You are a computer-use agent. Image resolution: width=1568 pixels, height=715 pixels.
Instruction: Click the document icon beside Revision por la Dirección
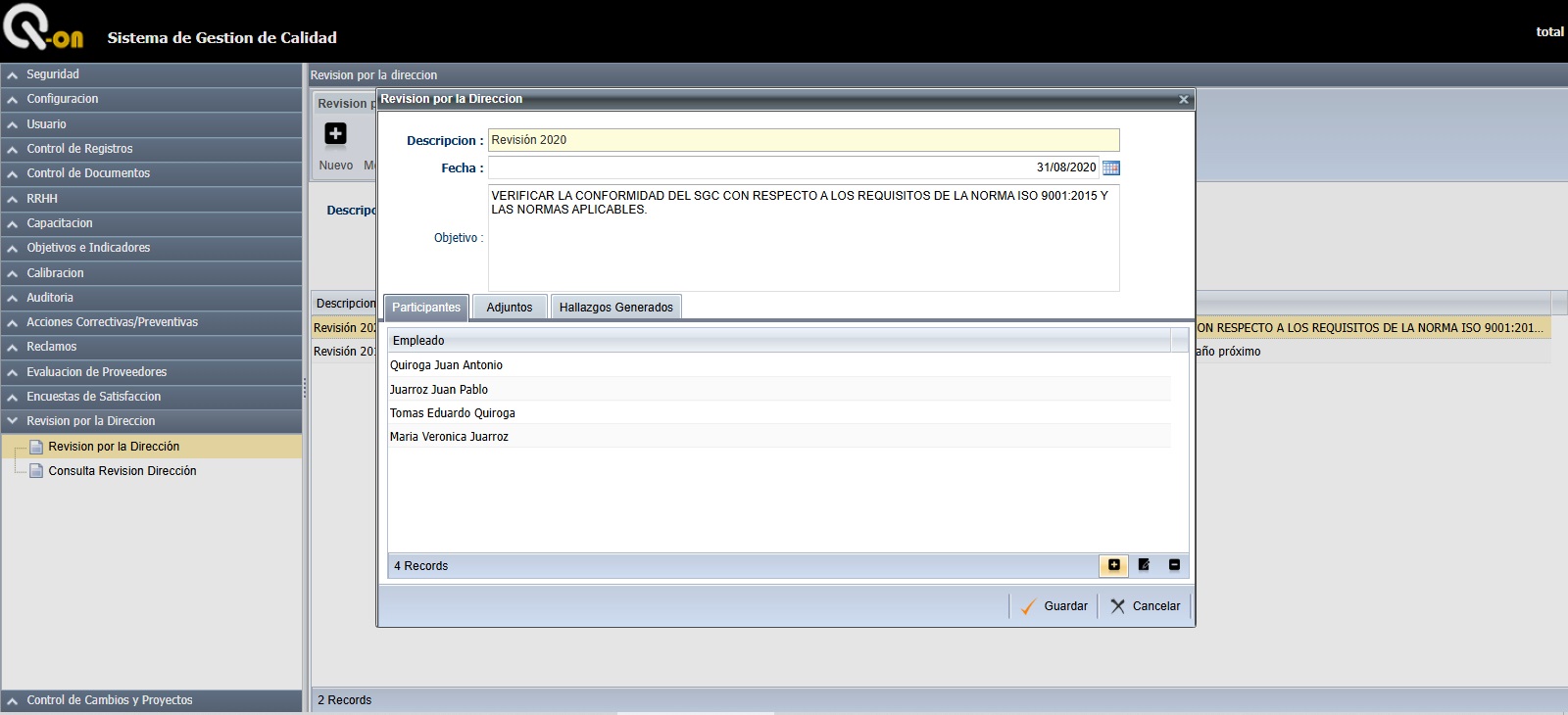pyautogui.click(x=36, y=447)
